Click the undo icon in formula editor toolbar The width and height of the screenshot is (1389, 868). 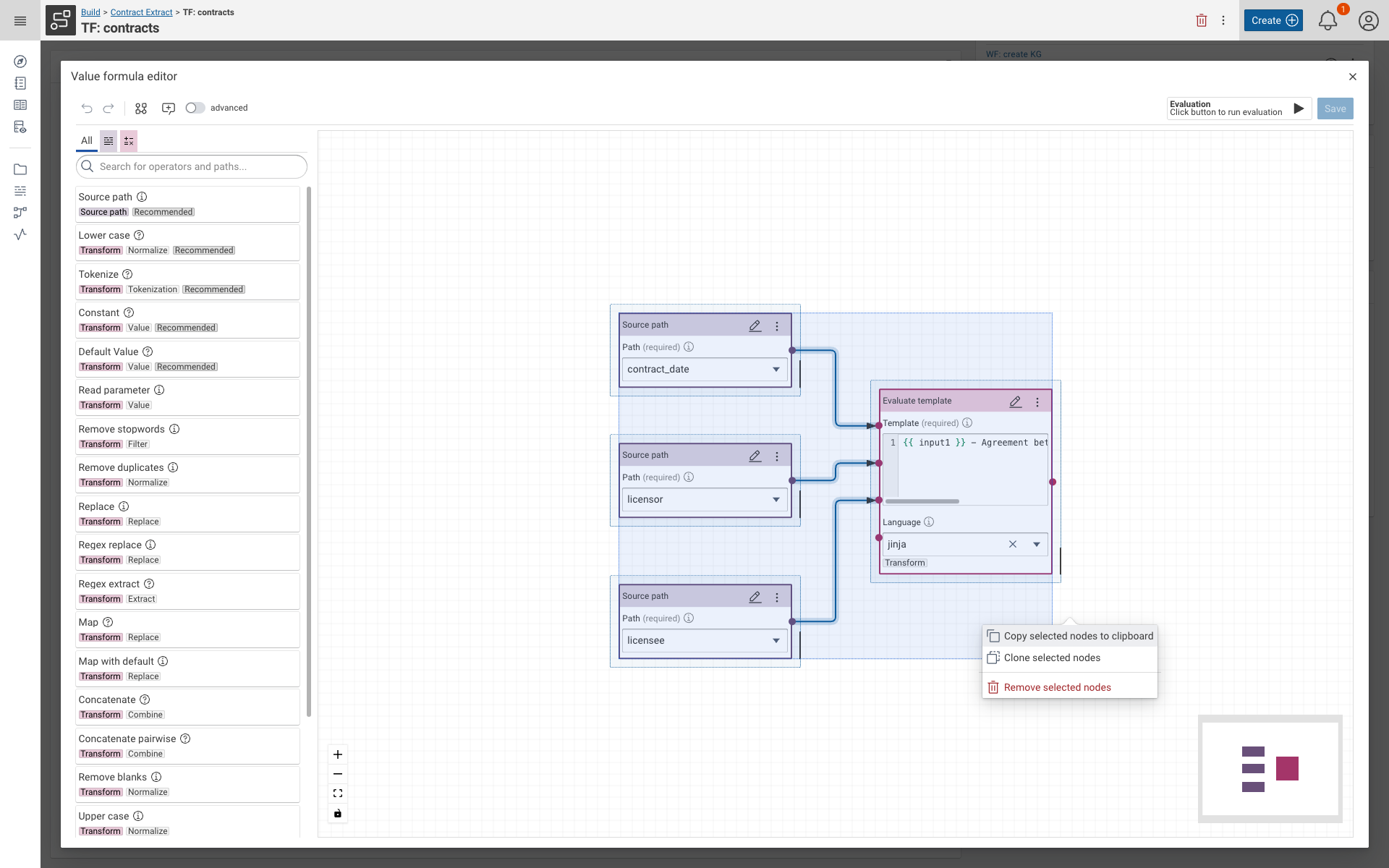87,109
